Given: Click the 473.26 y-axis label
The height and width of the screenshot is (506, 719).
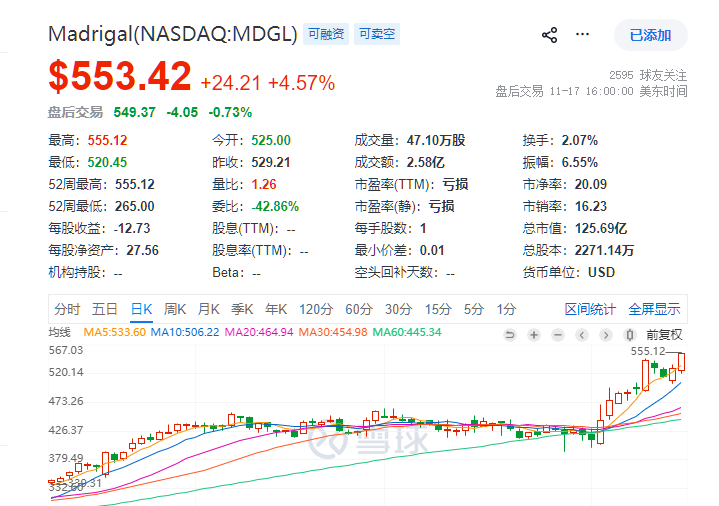Looking at the screenshot, I should click(x=66, y=401).
